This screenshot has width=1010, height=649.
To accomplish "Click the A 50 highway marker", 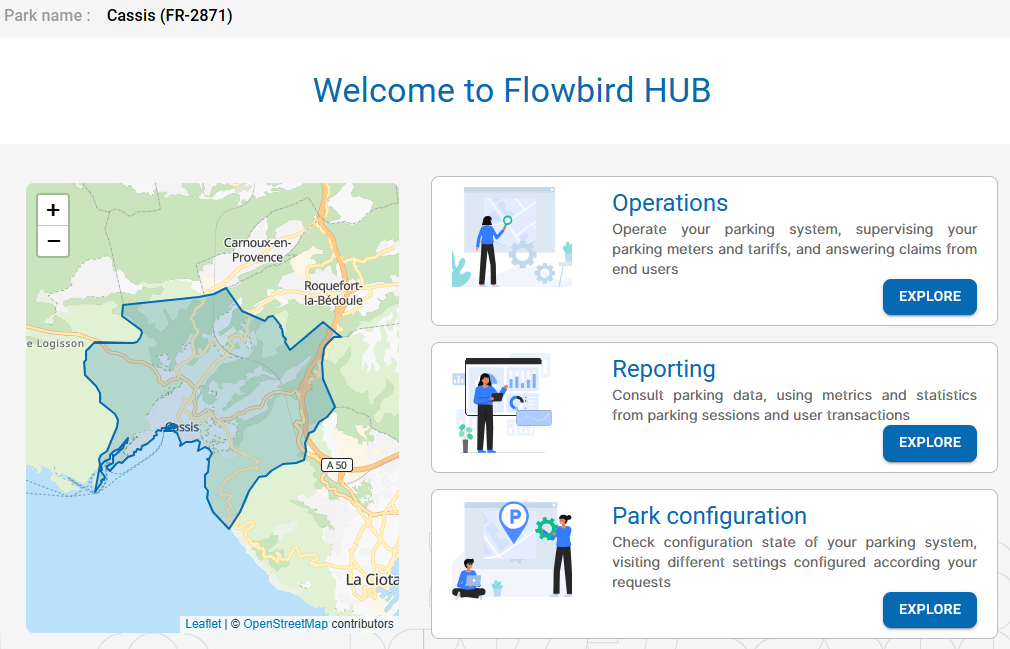I will [337, 465].
